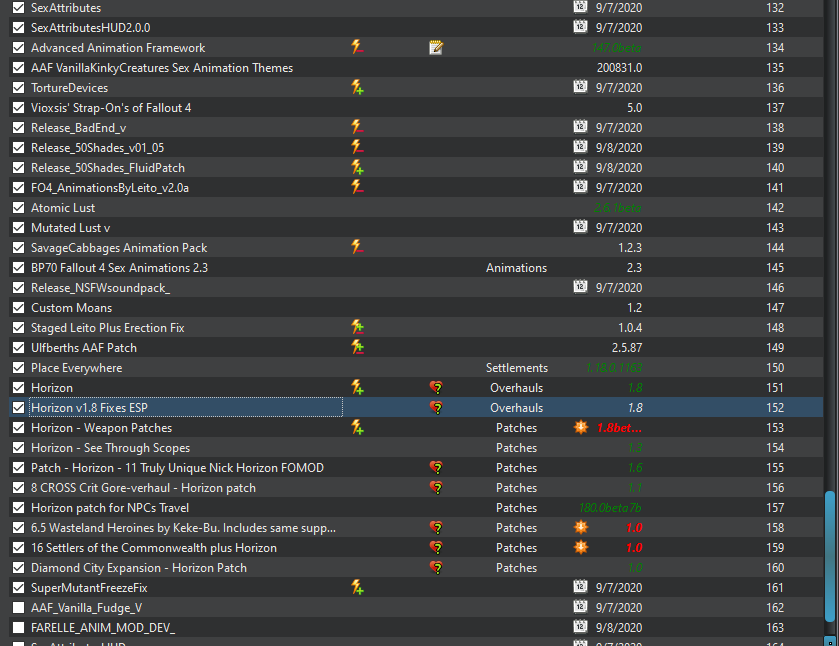Click the conflict icon on Staged Leito Plus Erection Fix
The height and width of the screenshot is (646, 839).
pyautogui.click(x=357, y=328)
